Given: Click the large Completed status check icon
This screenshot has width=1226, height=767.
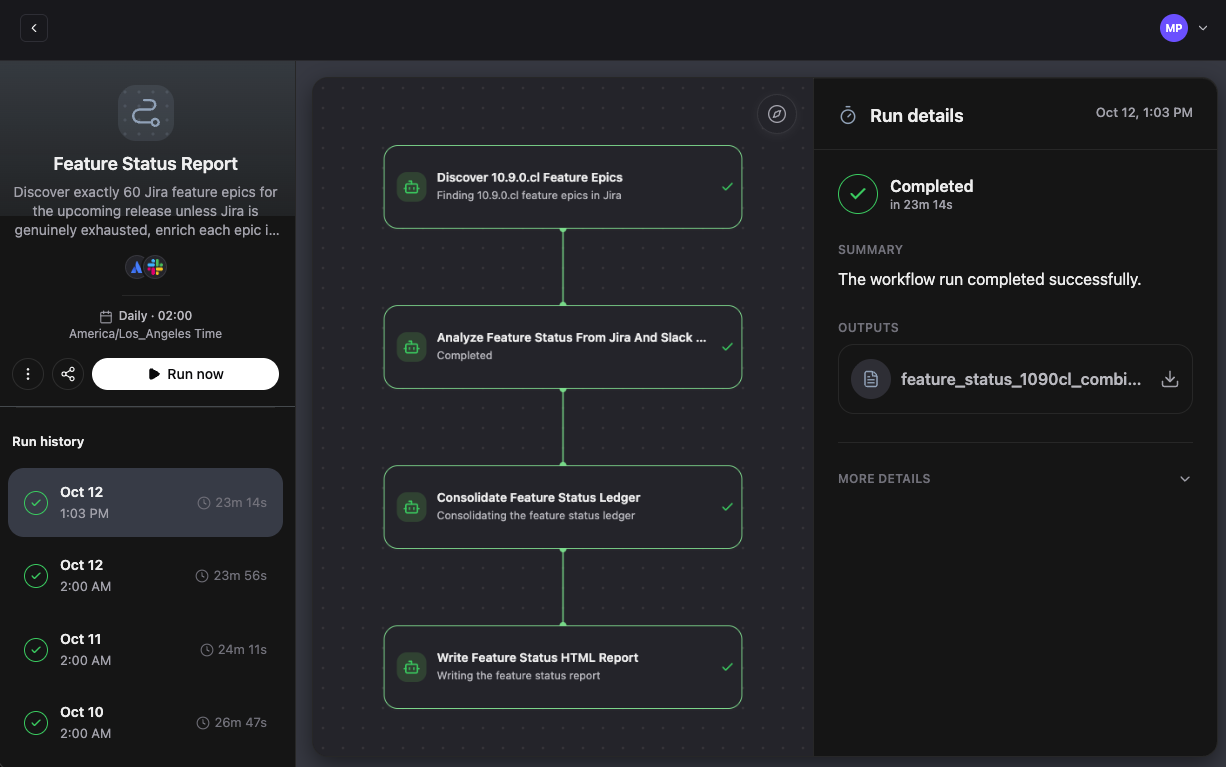Looking at the screenshot, I should coord(857,195).
